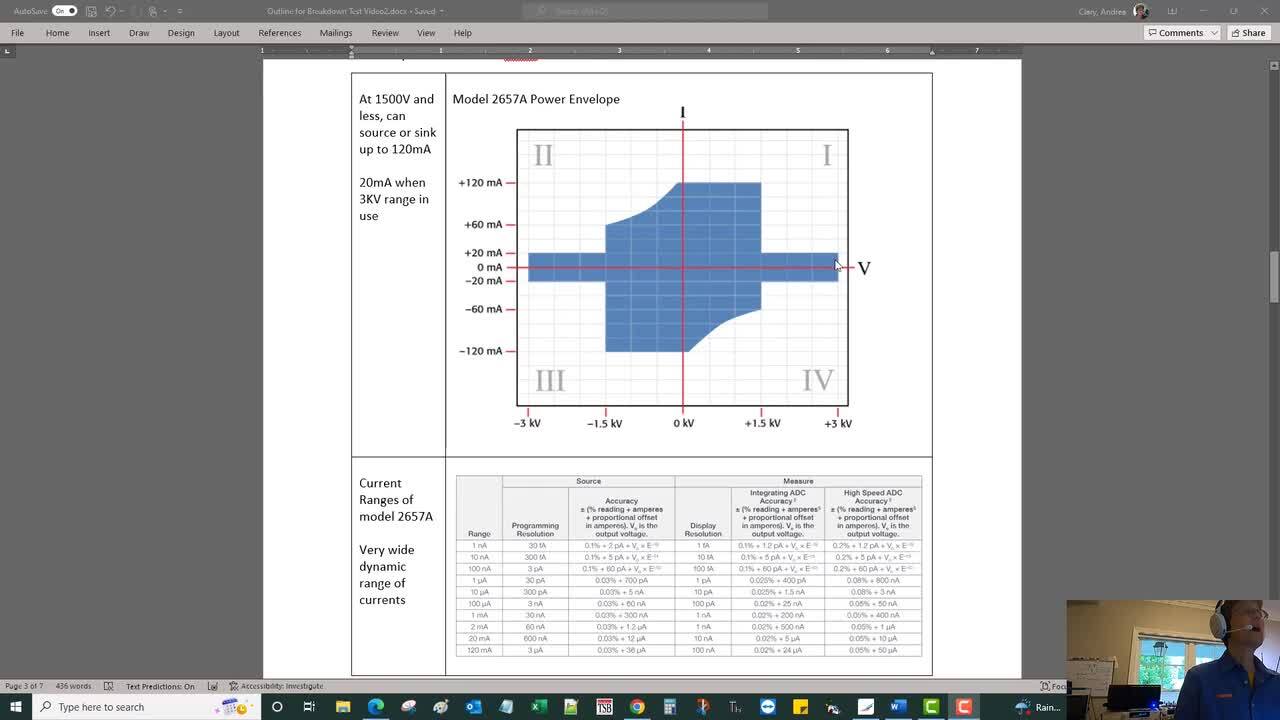Screen dimensions: 1280x720
Task: Open the TSB app from the taskbar
Action: [604, 707]
